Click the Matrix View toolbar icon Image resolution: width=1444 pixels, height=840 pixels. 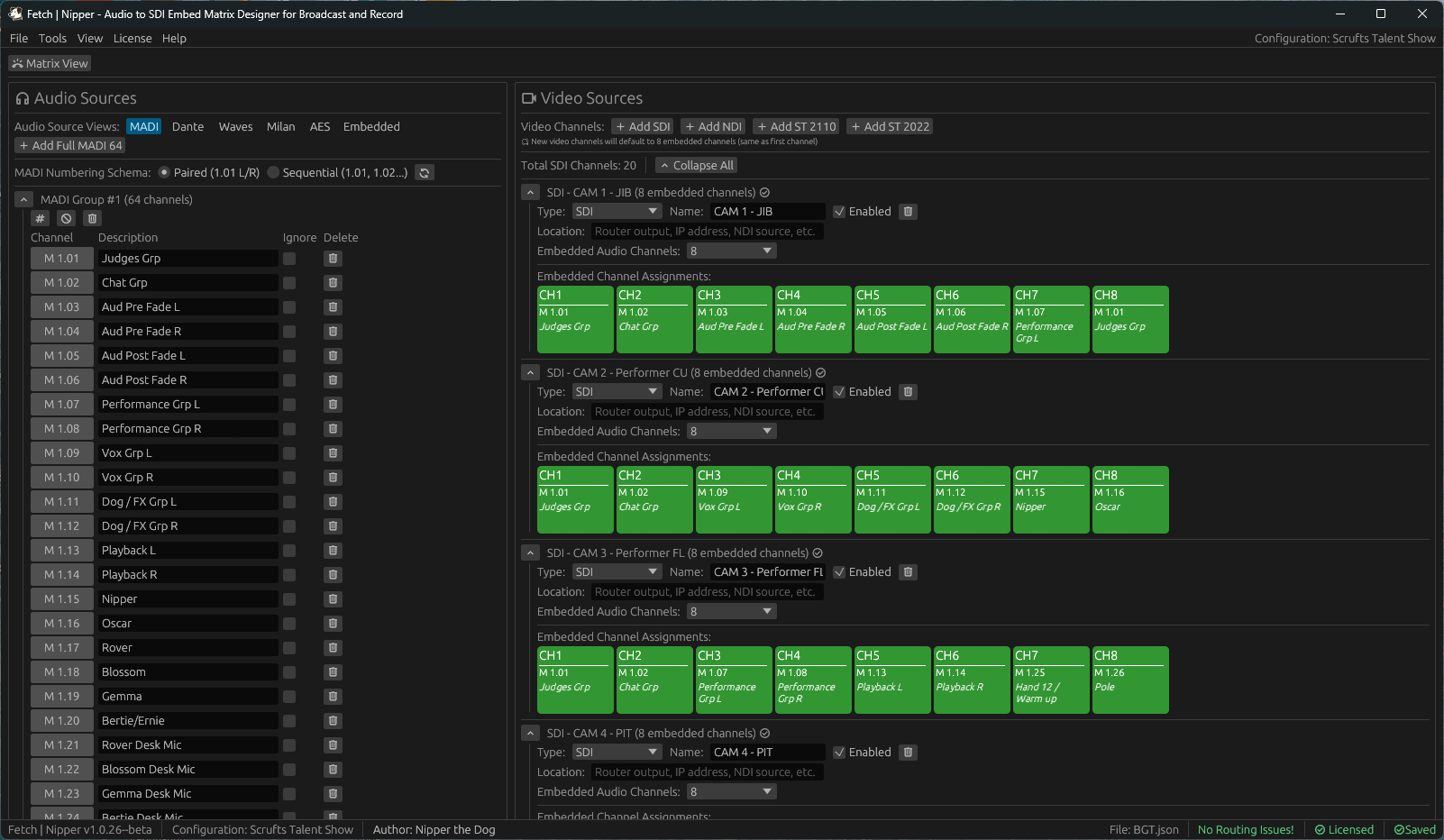(x=50, y=63)
